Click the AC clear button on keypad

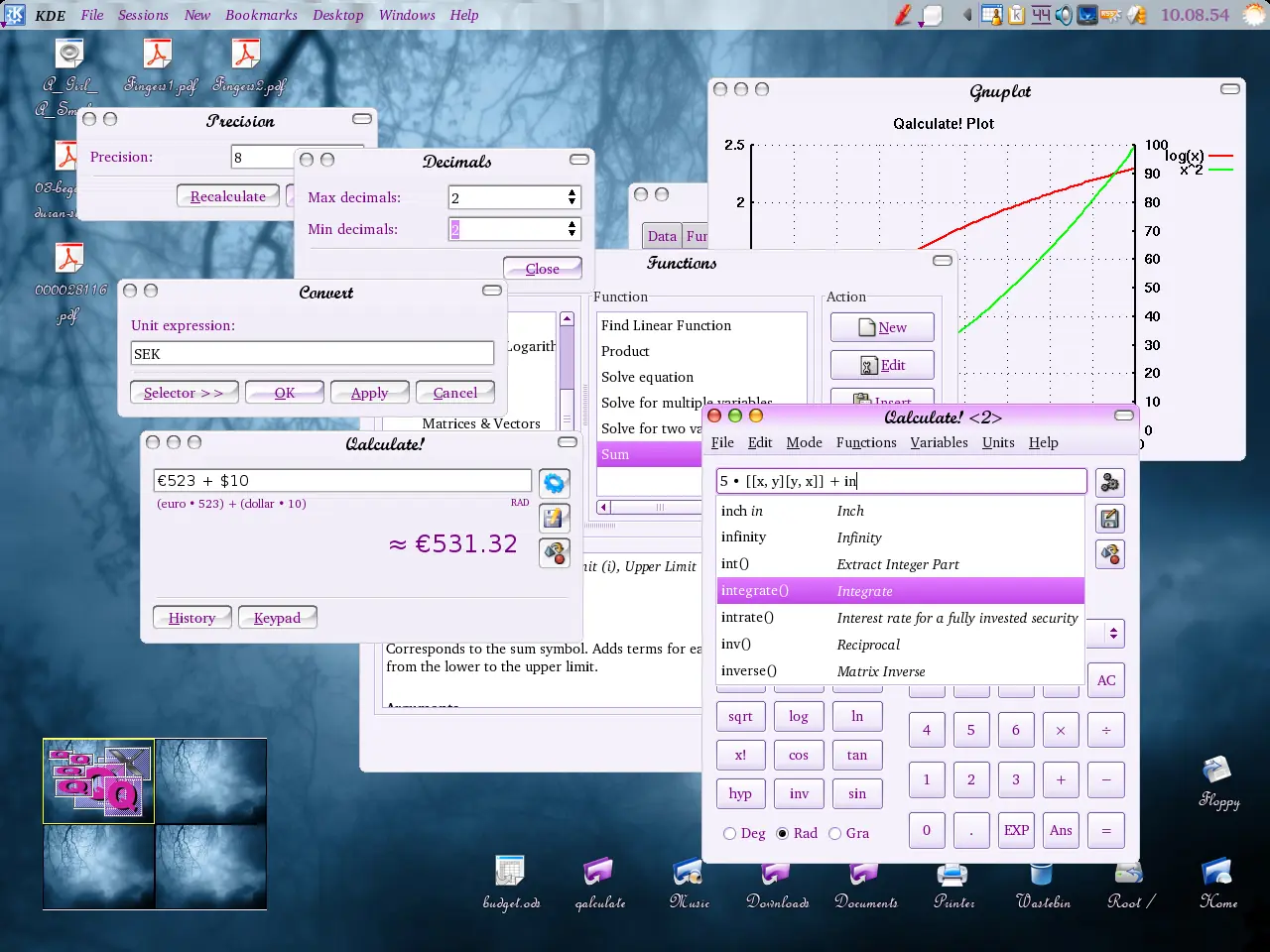coord(1106,680)
